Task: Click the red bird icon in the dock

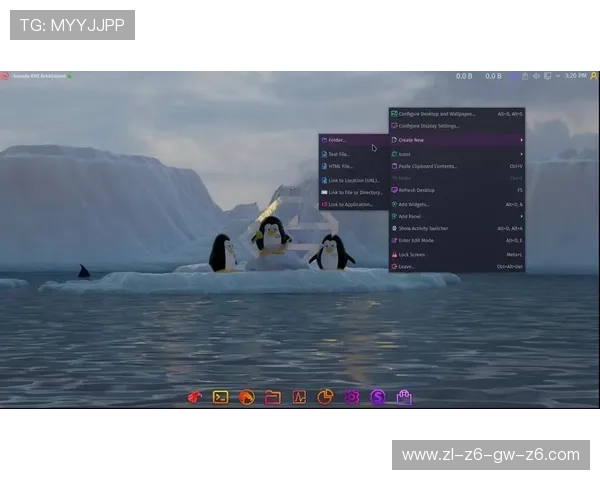Action: [194, 397]
